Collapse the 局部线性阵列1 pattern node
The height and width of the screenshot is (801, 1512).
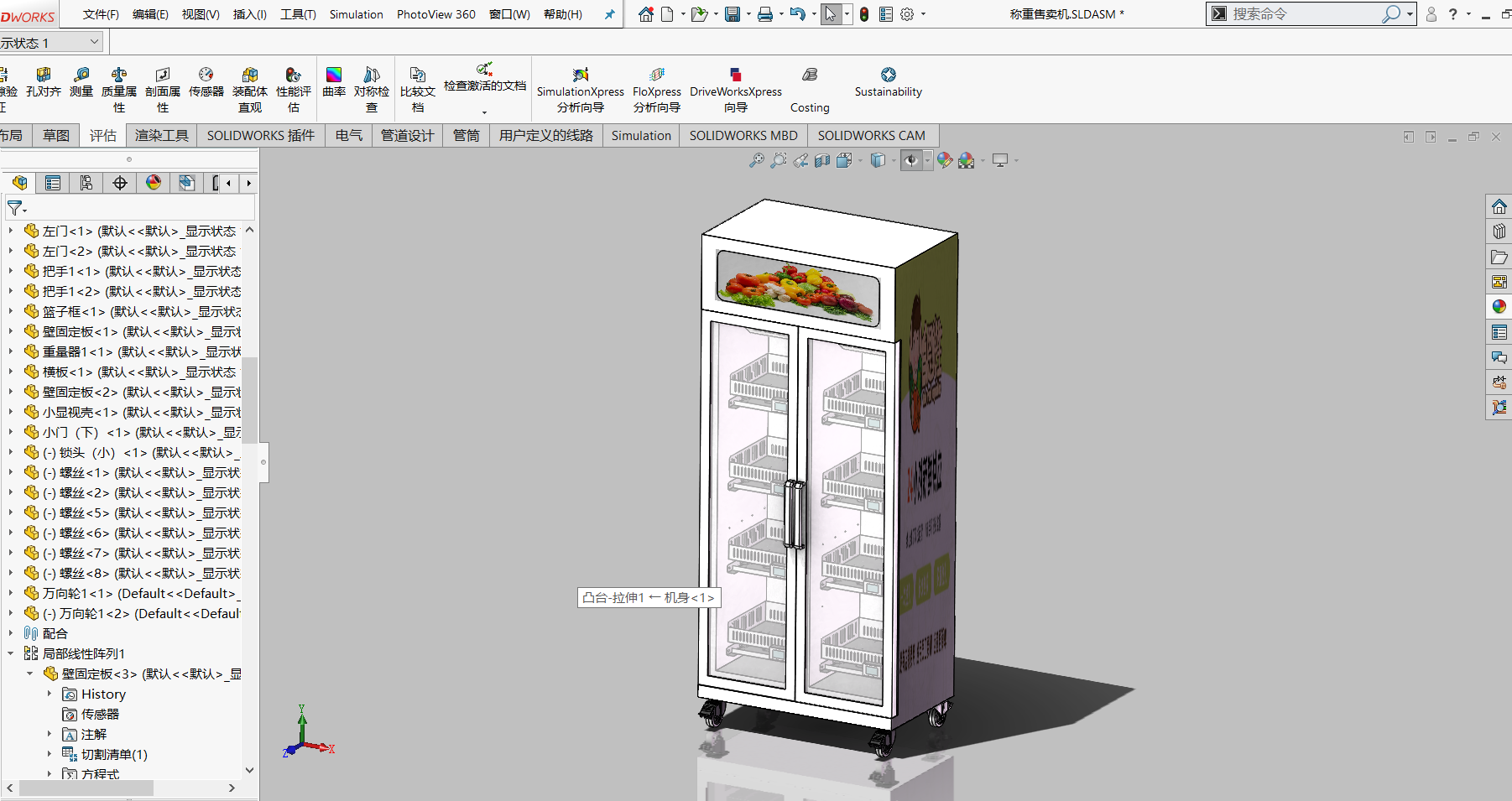[x=11, y=653]
